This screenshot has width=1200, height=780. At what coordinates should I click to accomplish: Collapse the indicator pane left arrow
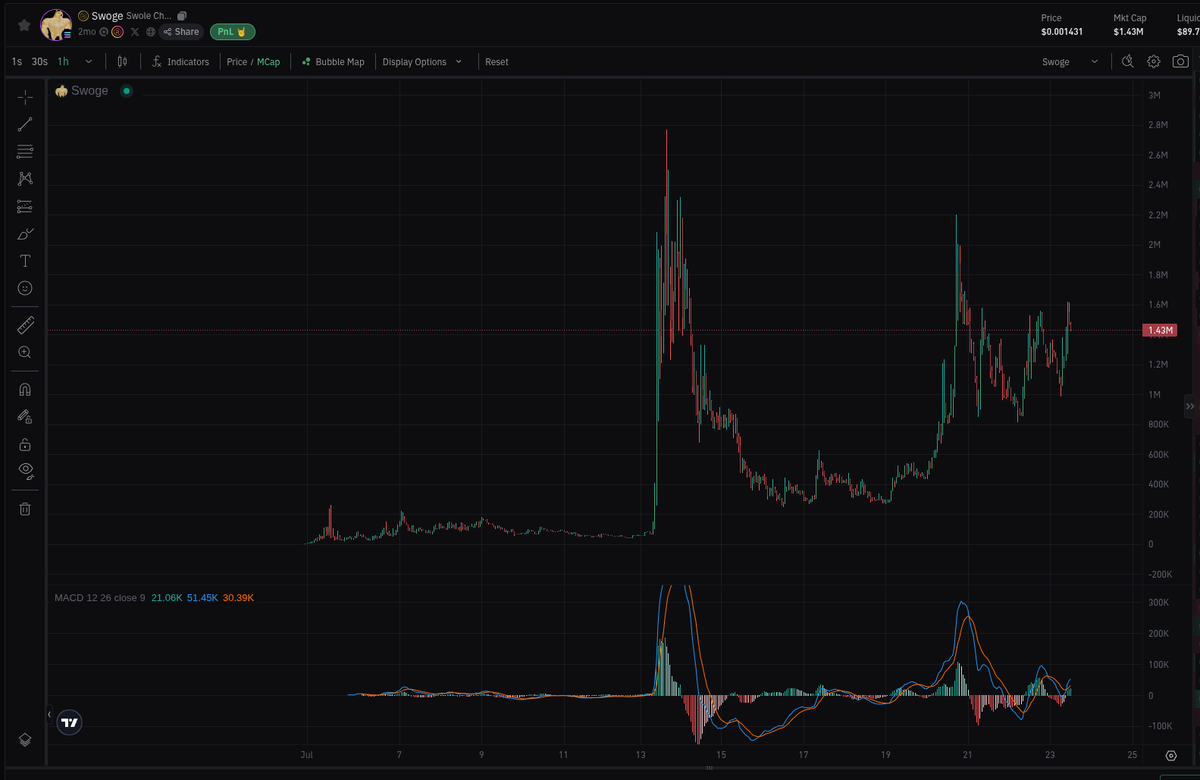[x=49, y=714]
